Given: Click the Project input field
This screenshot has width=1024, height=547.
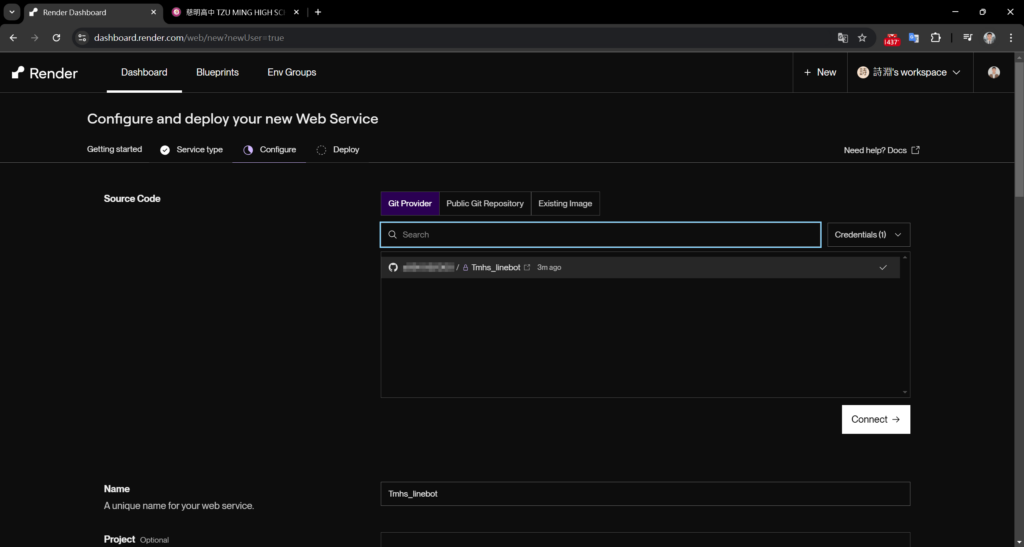Looking at the screenshot, I should pyautogui.click(x=645, y=540).
